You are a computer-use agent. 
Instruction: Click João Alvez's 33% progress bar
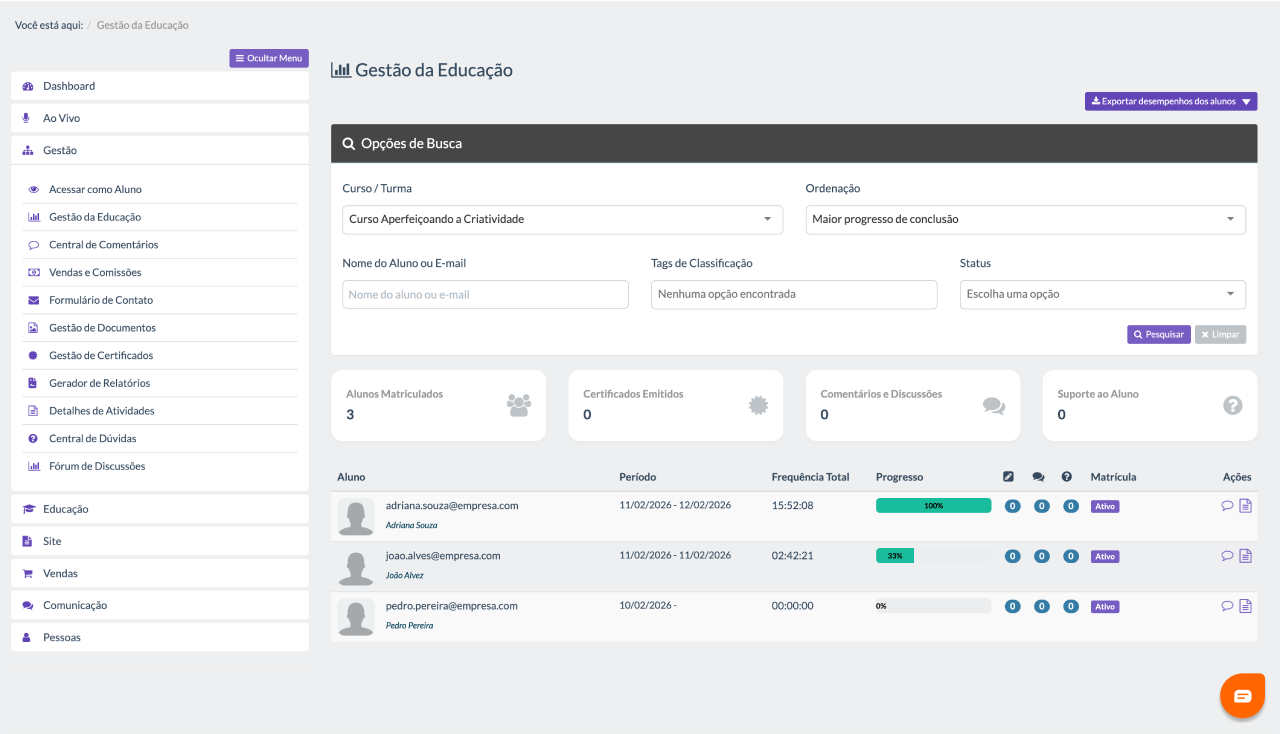[x=932, y=556]
